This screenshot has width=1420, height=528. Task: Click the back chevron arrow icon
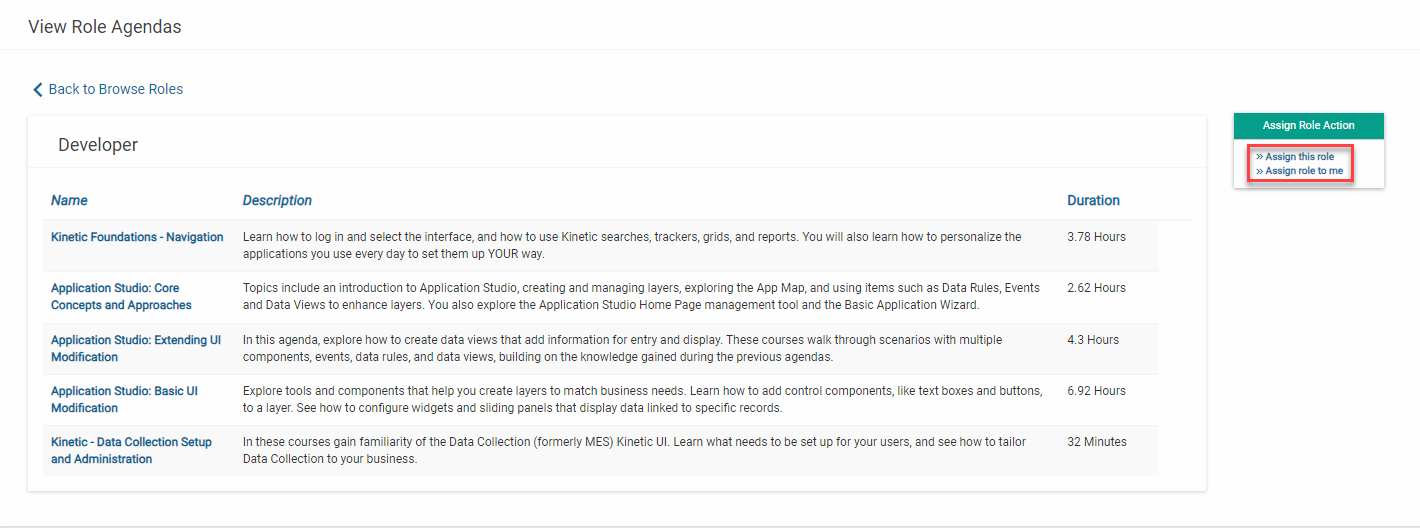coord(38,90)
